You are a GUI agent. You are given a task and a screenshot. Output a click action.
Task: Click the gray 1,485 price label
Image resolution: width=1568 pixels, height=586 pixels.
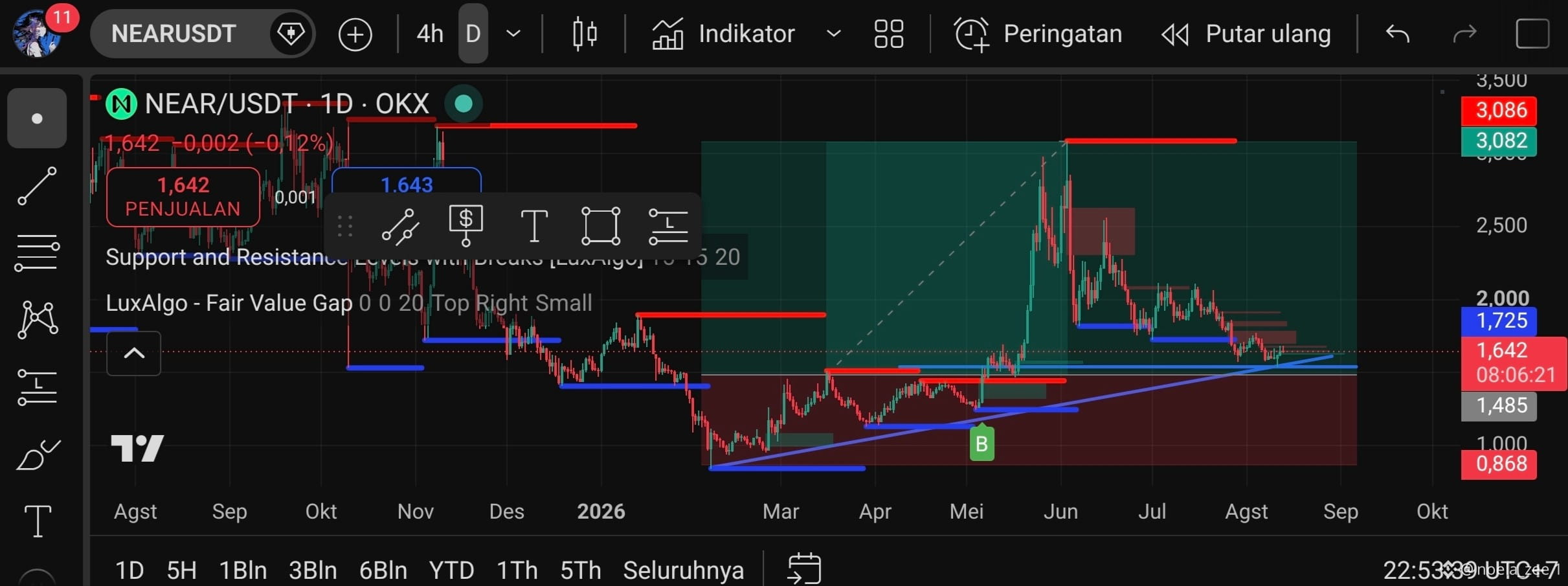(1499, 405)
